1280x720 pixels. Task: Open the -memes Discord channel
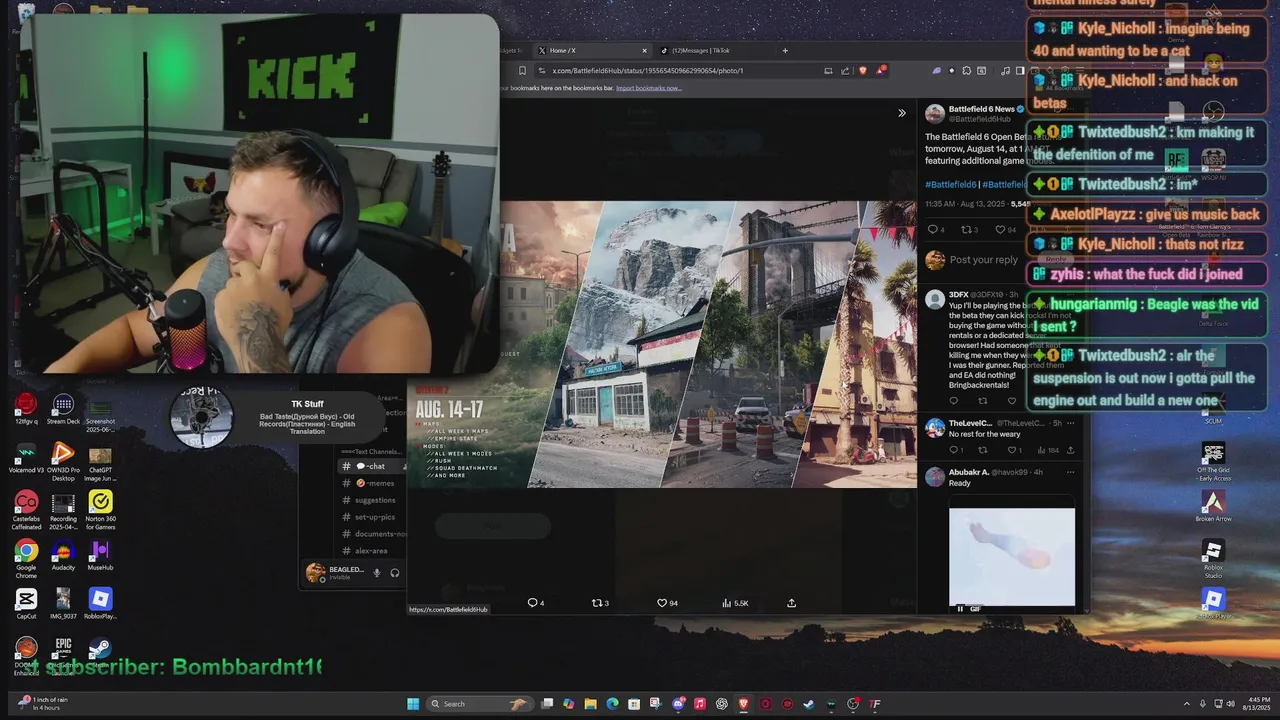[374, 483]
